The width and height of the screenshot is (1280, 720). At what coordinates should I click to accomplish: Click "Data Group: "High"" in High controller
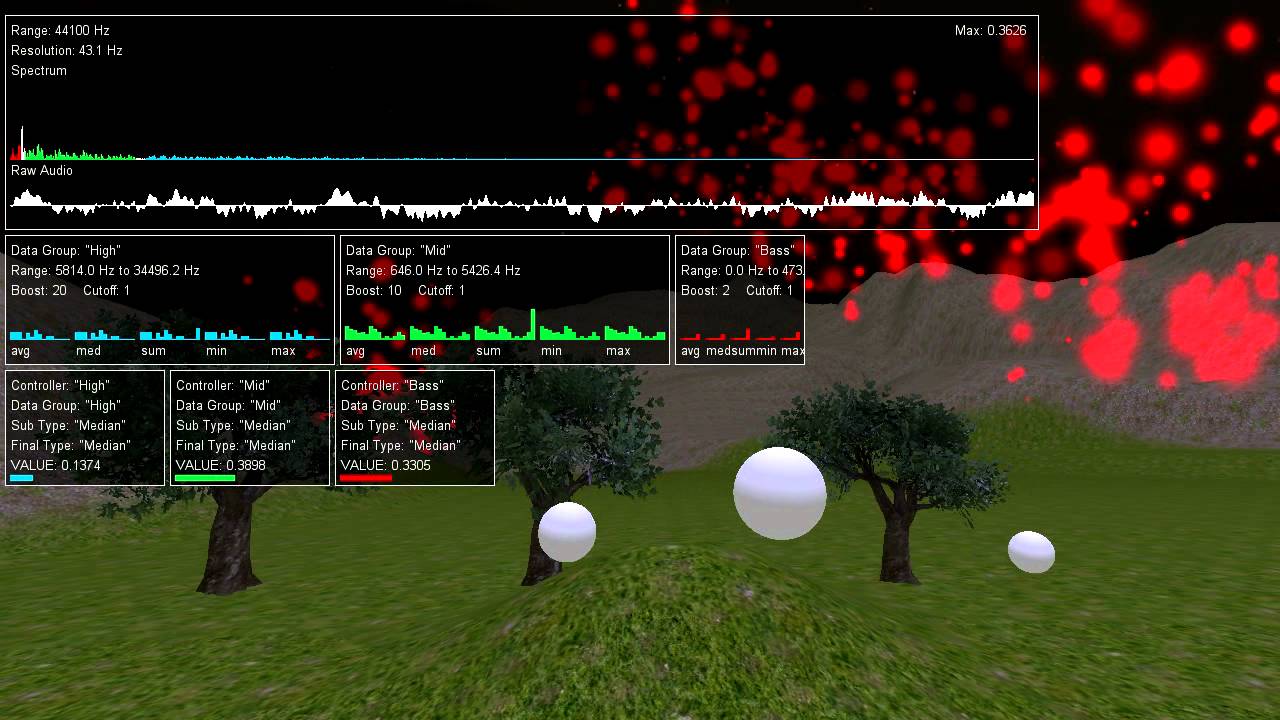pyautogui.click(x=65, y=406)
